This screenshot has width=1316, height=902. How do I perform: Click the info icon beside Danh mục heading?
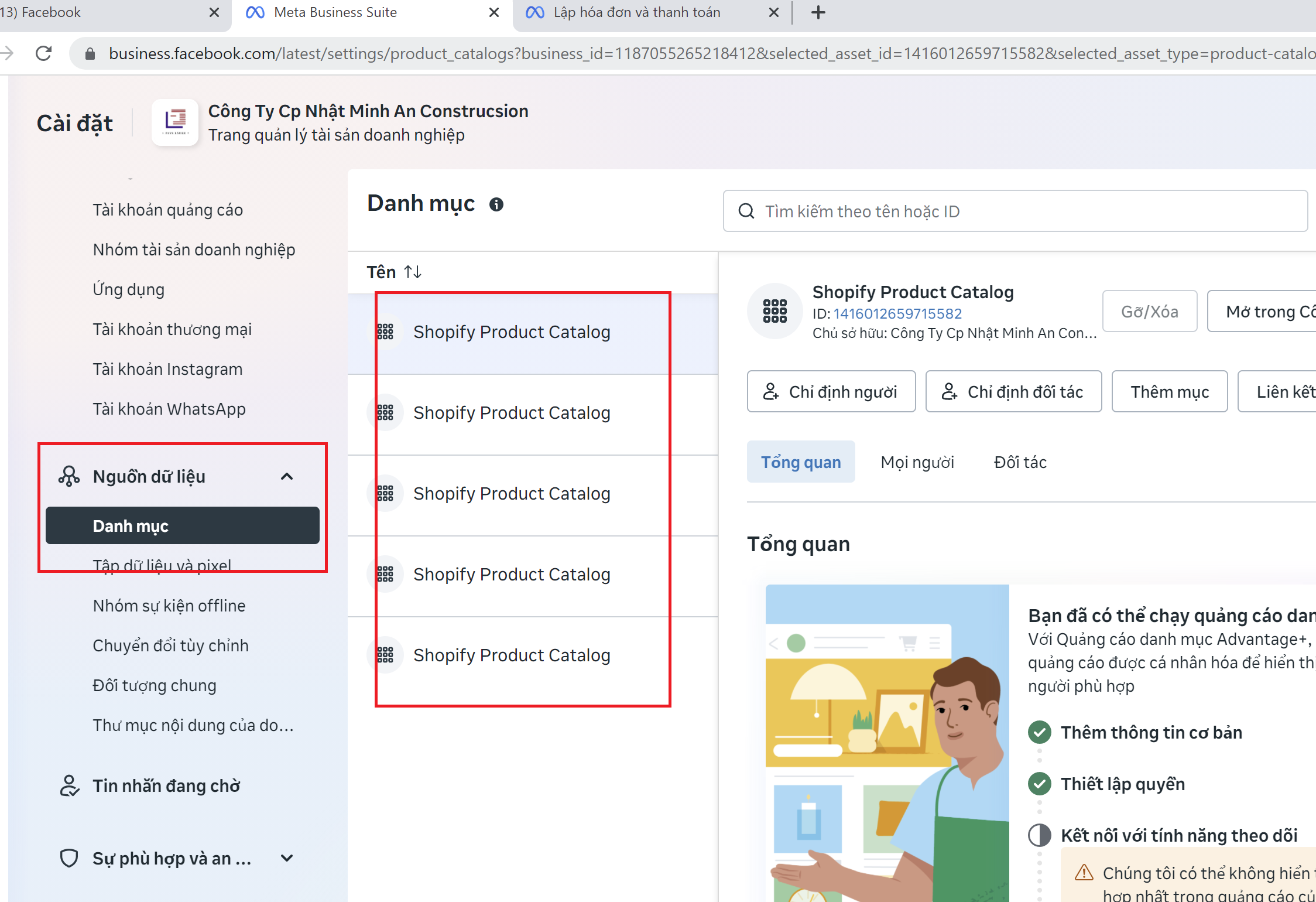click(496, 204)
